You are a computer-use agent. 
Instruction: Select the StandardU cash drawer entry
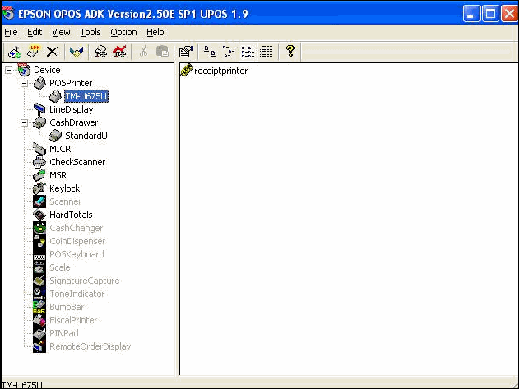click(x=86, y=136)
